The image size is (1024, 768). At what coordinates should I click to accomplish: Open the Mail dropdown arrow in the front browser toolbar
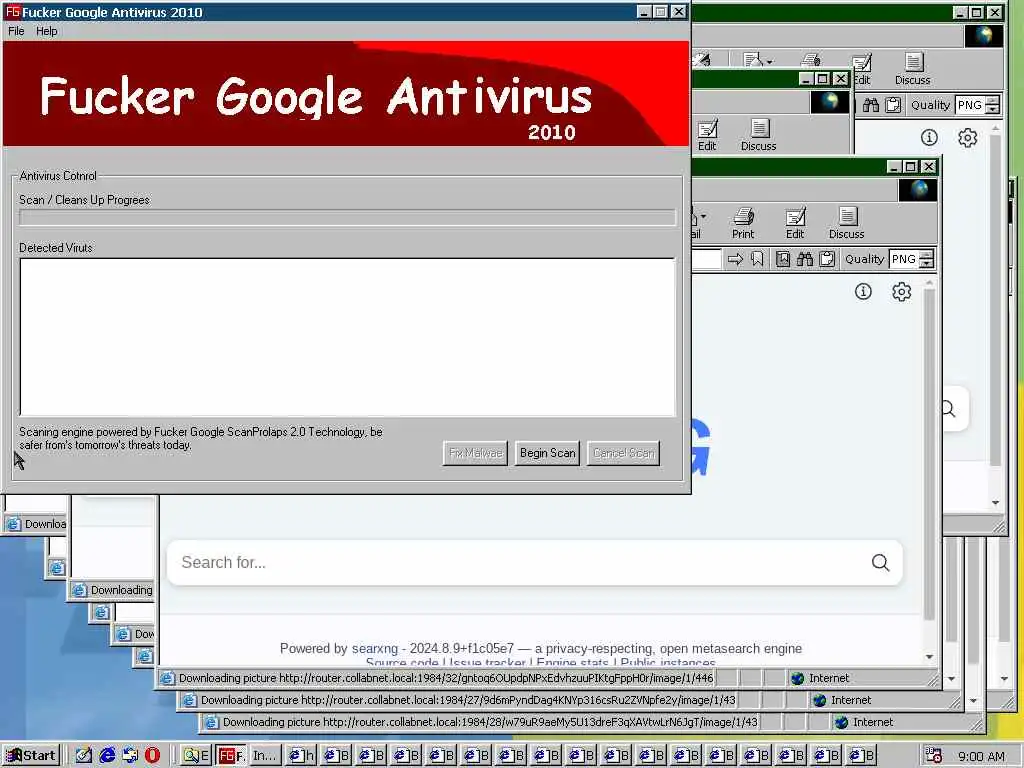coord(703,216)
